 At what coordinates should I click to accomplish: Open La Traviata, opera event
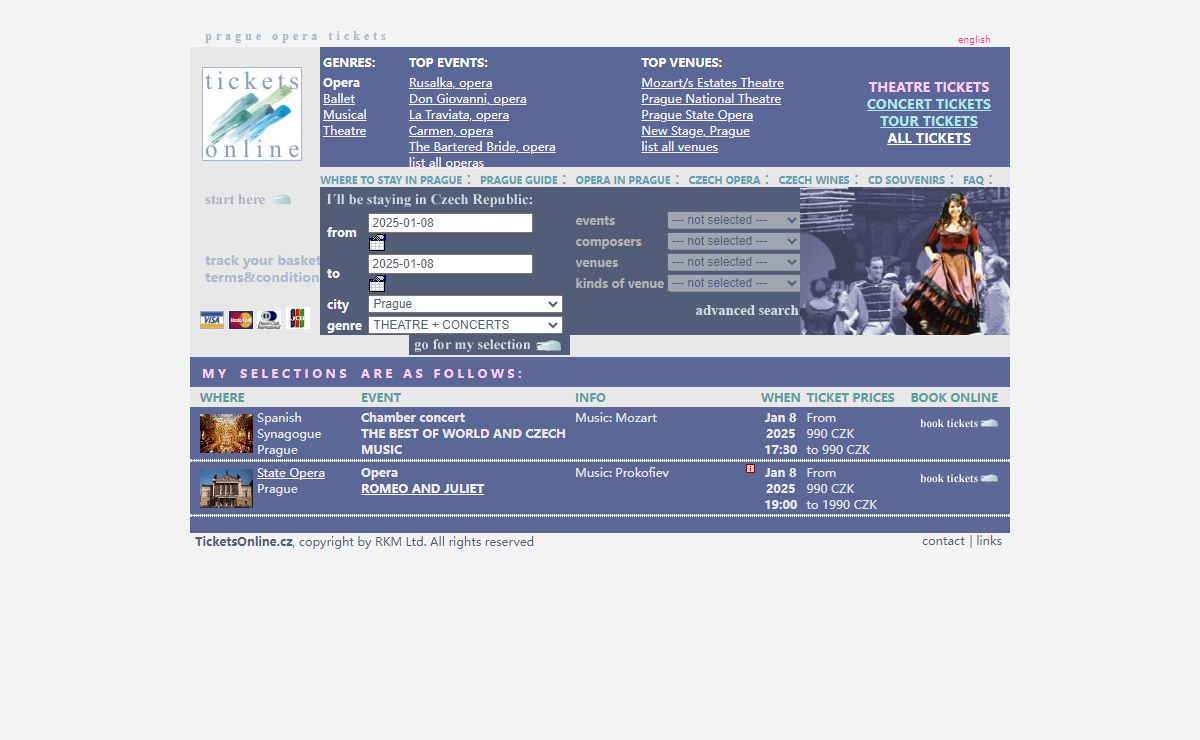coord(459,115)
